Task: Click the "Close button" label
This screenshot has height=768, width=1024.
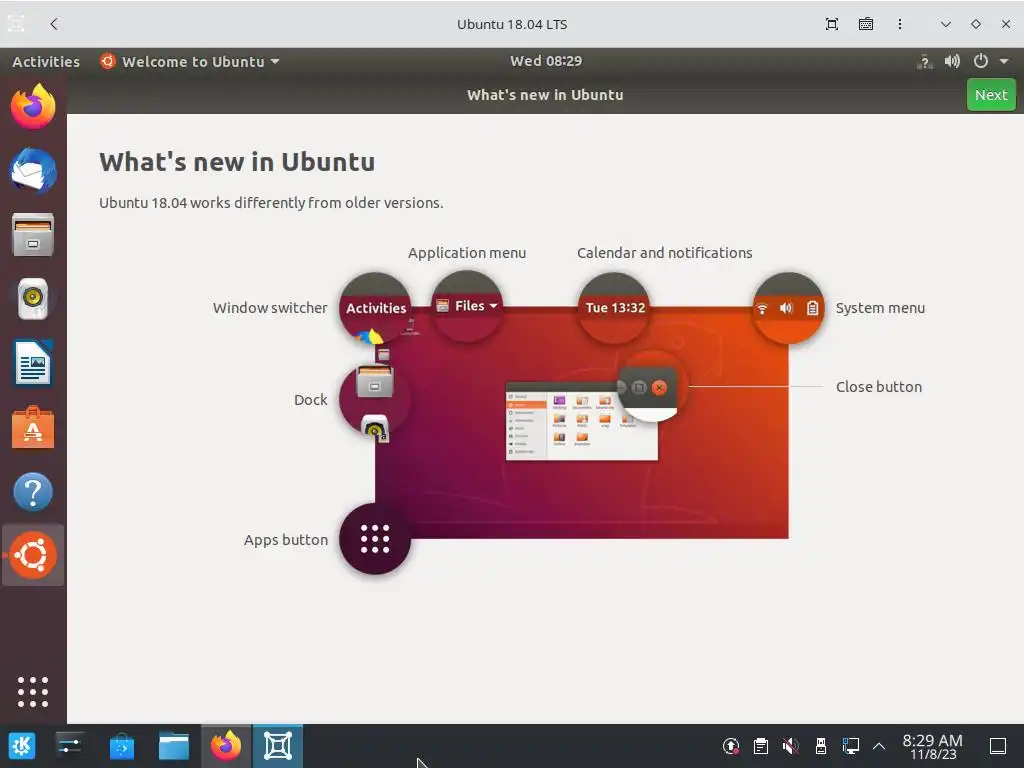Action: (879, 387)
